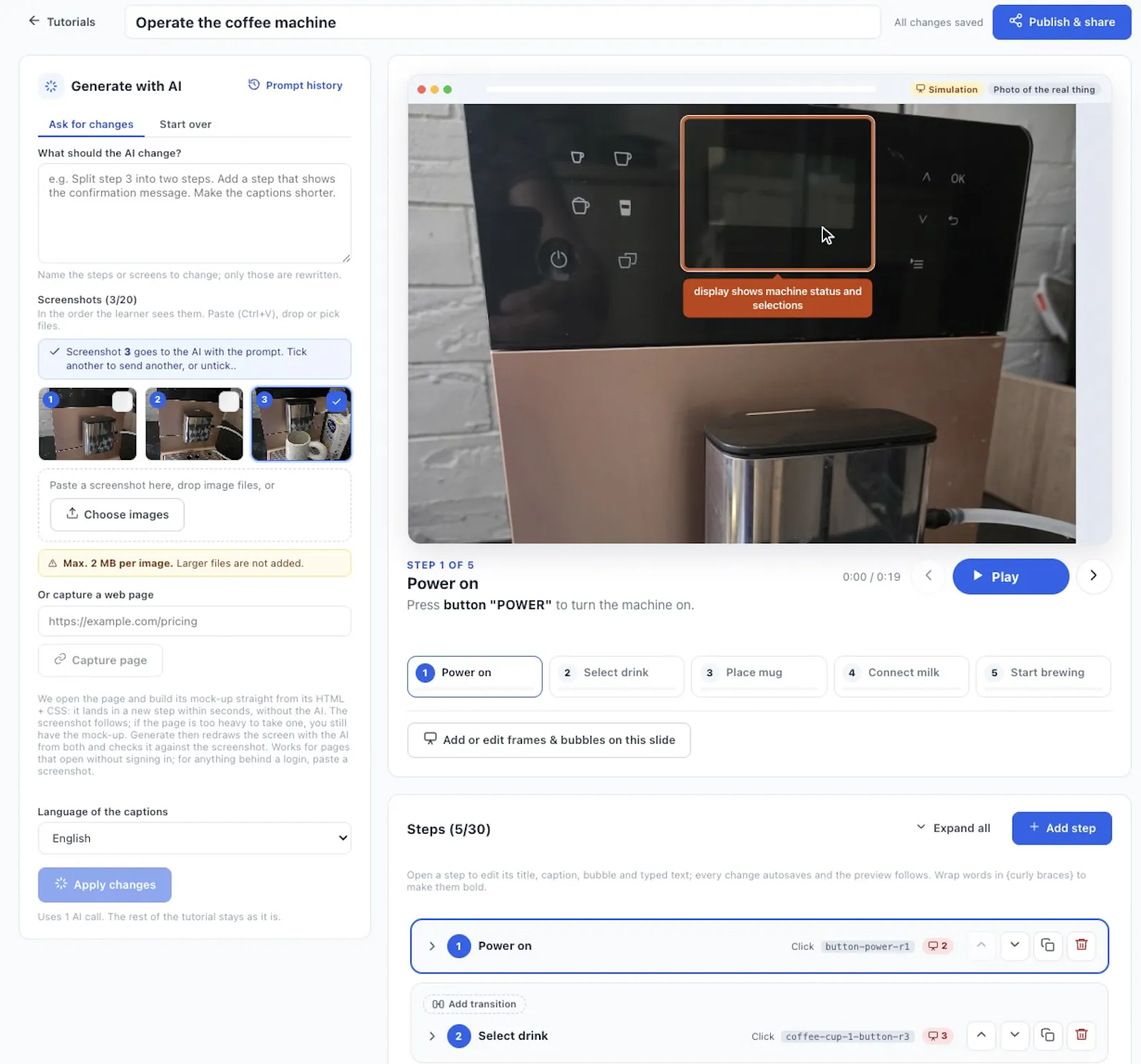Select step chip 2 Select drink
The image size is (1141, 1064).
click(x=616, y=675)
